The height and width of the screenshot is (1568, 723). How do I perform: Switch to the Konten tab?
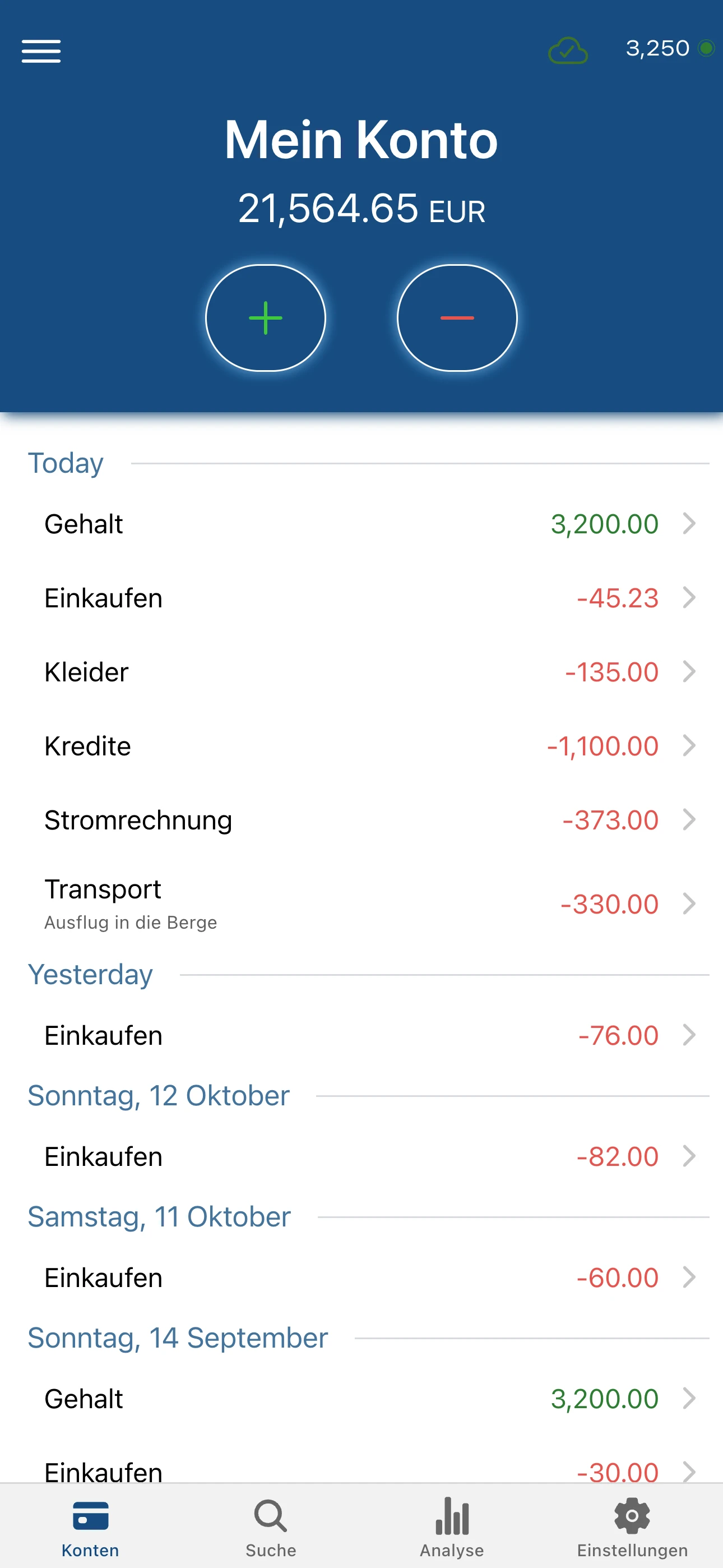90,1527
